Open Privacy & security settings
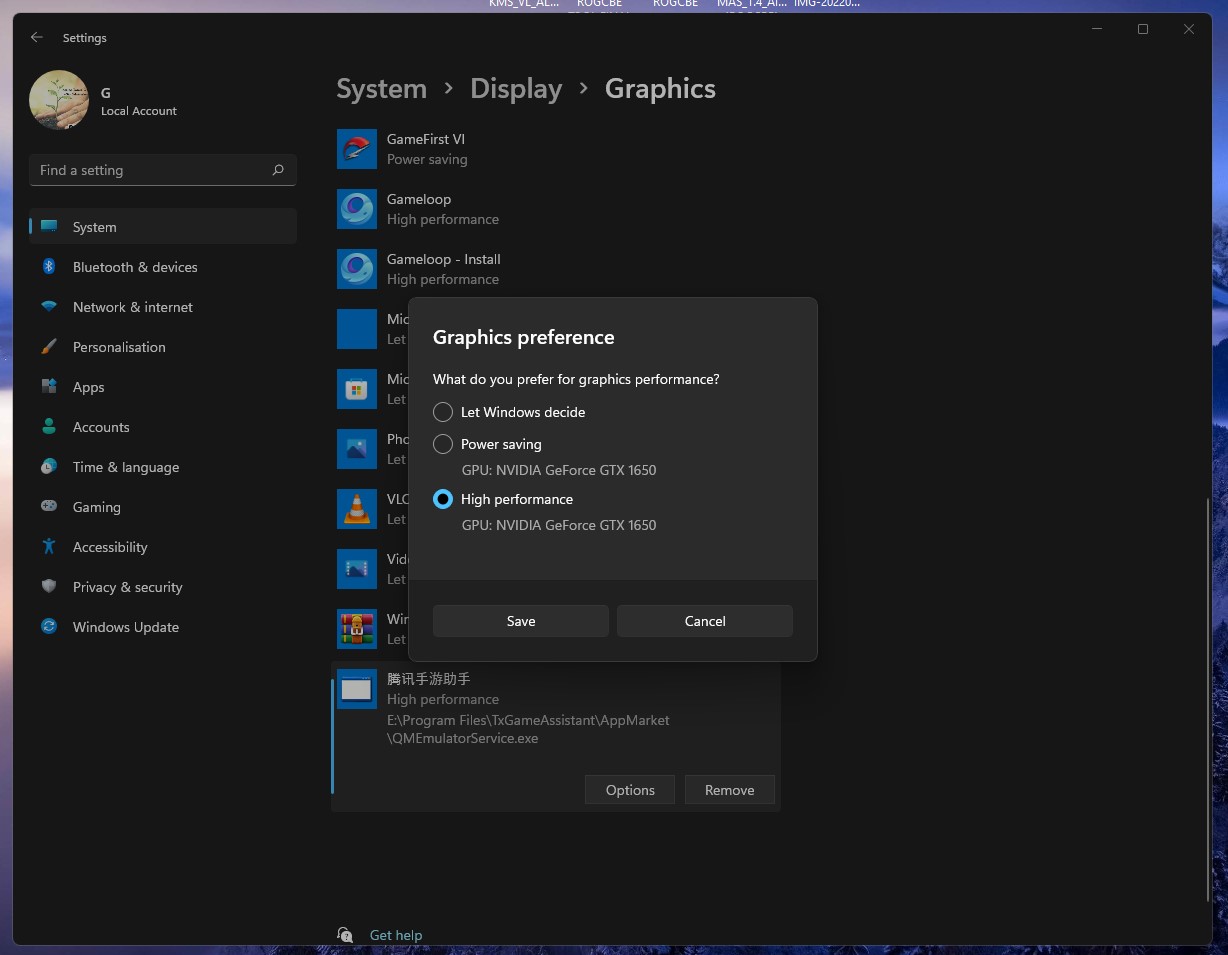The image size is (1228, 955). (163, 587)
